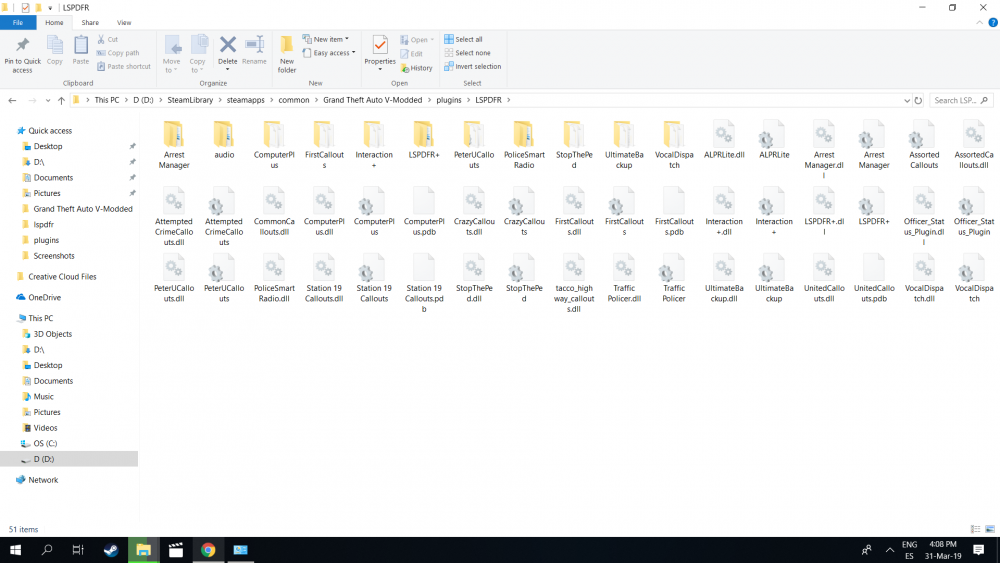1000x563 pixels.
Task: Select the LSPDFR+ folder
Action: click(423, 140)
